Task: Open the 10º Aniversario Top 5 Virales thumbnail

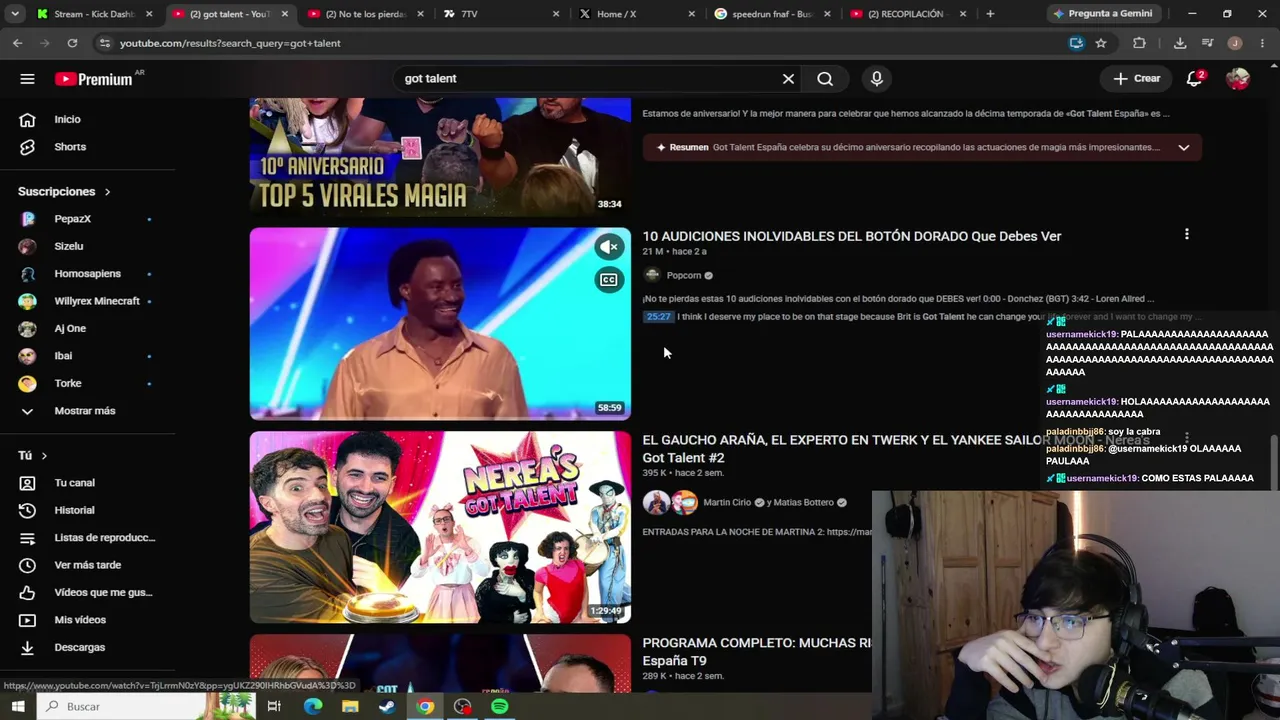Action: tap(440, 157)
